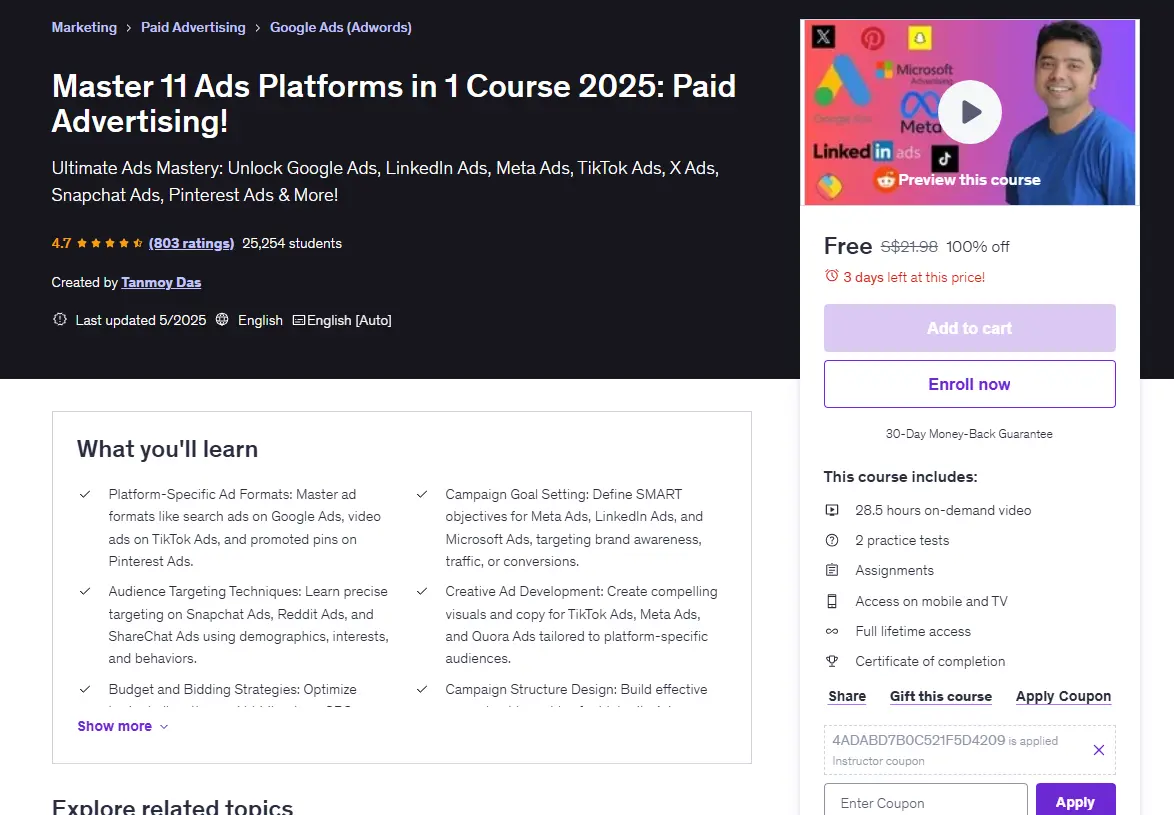The image size is (1174, 815).
Task: Click the closed captions icon
Action: pos(299,320)
